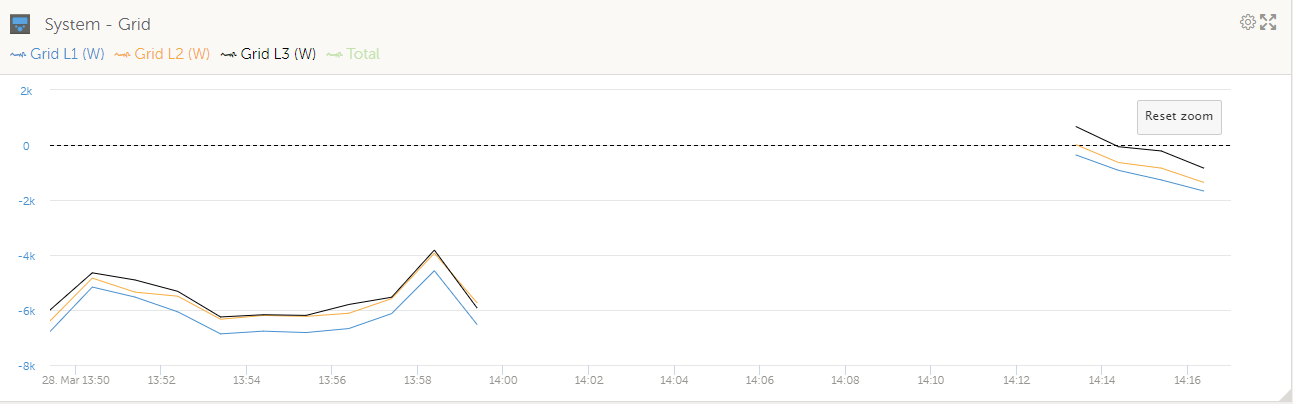The image size is (1293, 404).
Task: Expand the chart to fullscreen
Action: [1269, 22]
